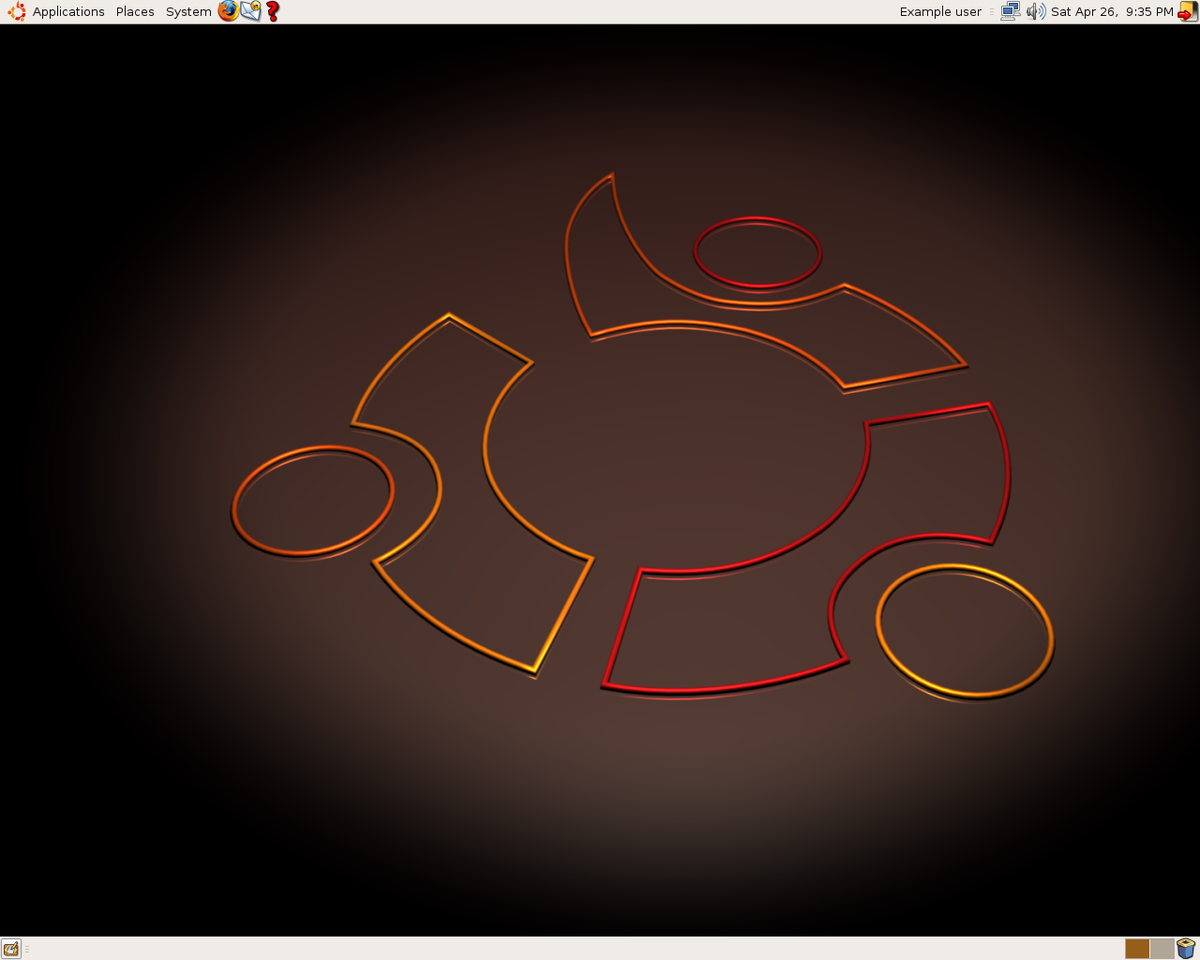
Task: Click the Show Desktop icon in the bottom panel
Action: (12, 948)
